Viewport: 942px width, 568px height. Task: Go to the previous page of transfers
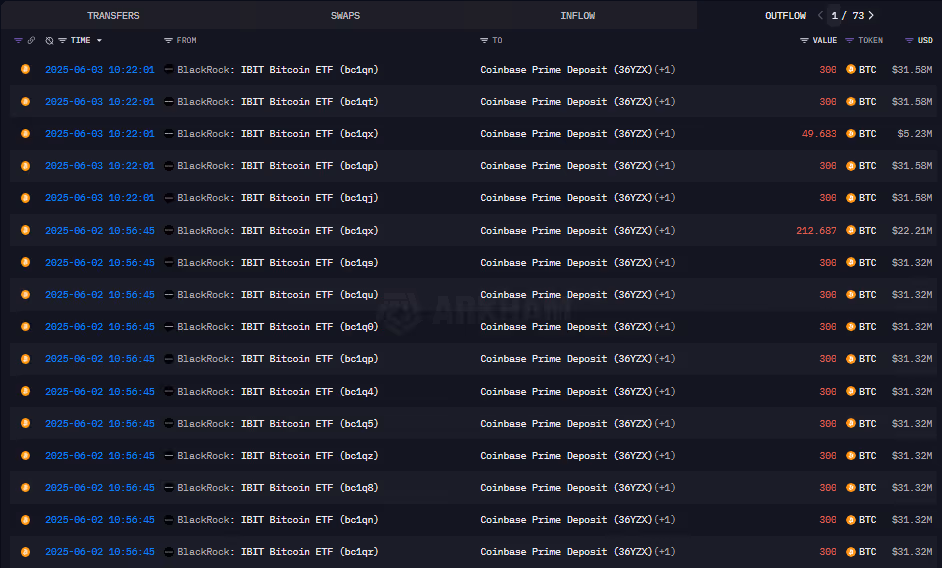(x=820, y=16)
